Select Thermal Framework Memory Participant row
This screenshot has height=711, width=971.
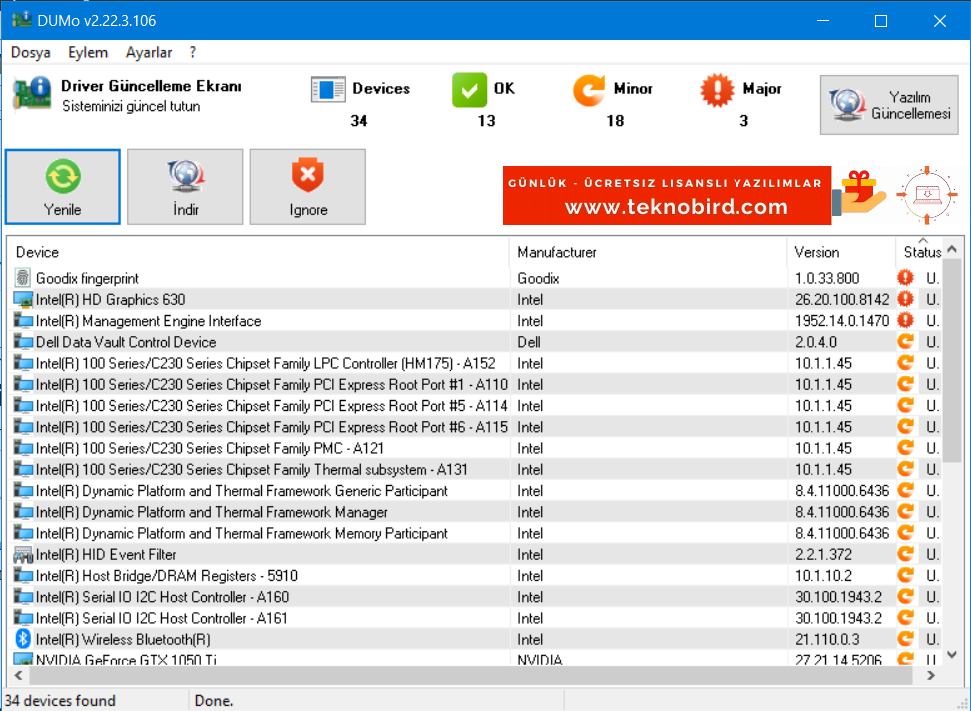(x=474, y=533)
